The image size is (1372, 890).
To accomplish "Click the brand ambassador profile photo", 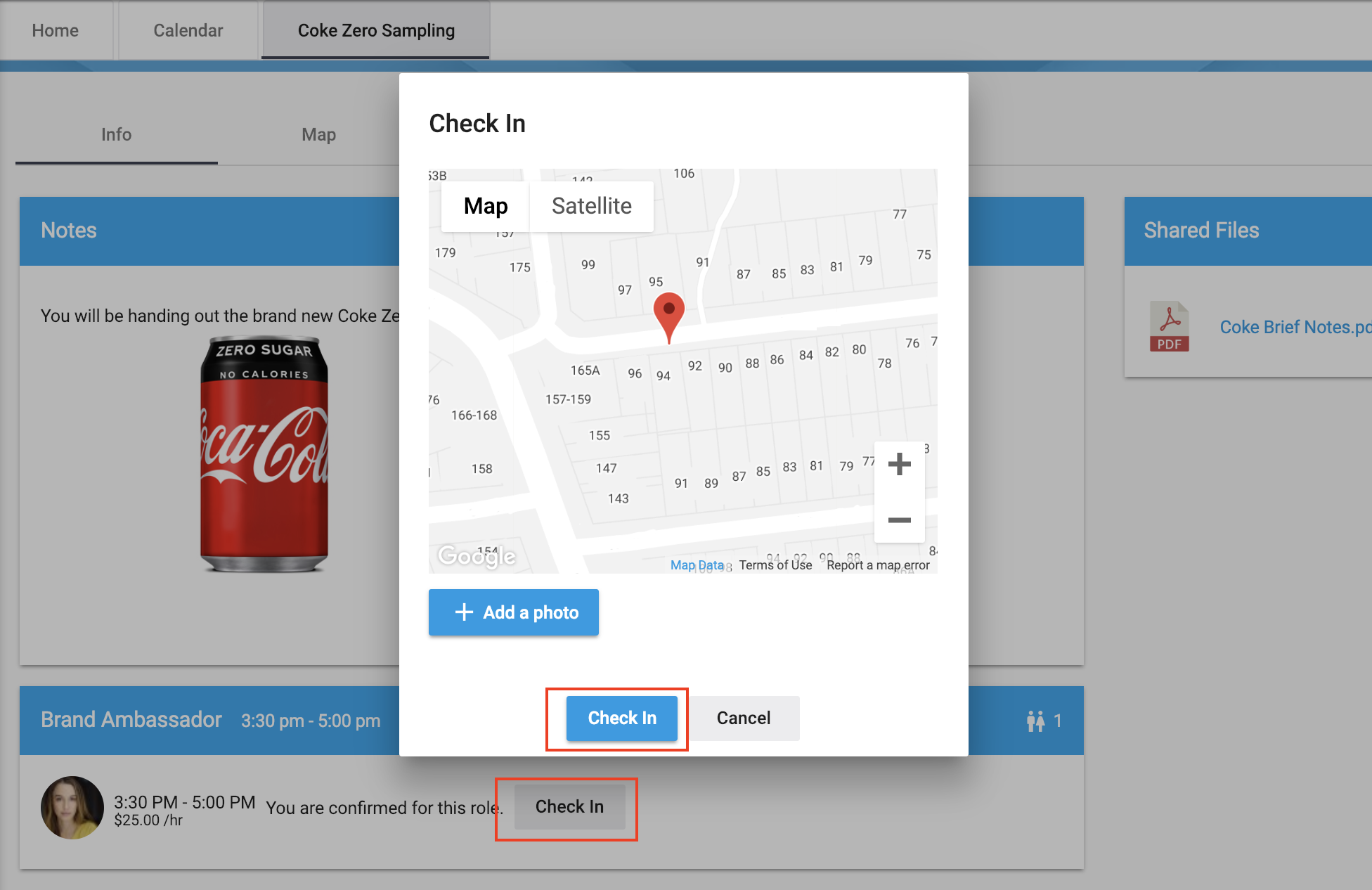I will point(72,808).
